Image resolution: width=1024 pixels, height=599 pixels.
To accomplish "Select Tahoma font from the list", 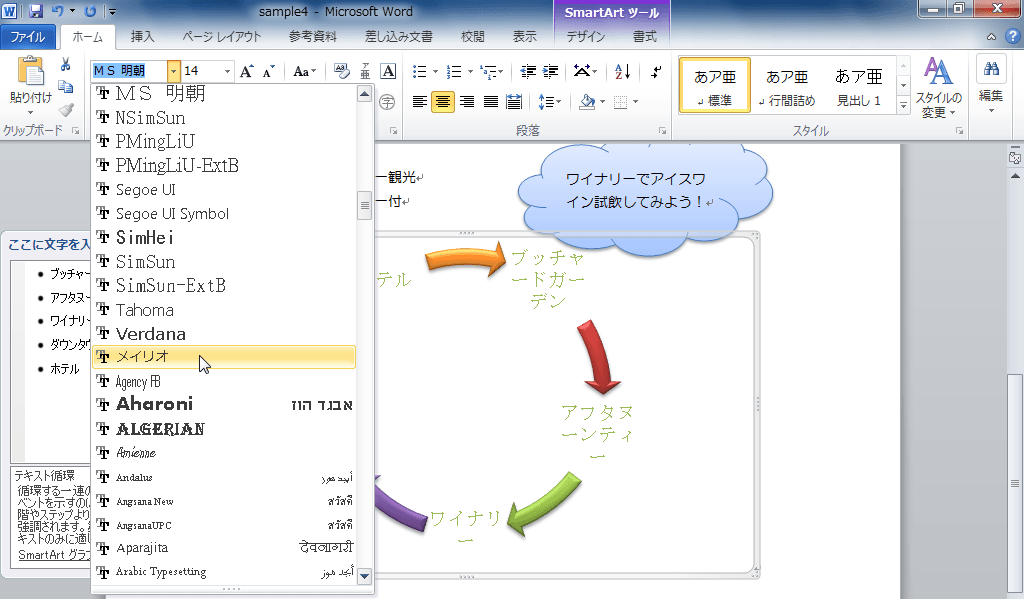I will point(224,310).
